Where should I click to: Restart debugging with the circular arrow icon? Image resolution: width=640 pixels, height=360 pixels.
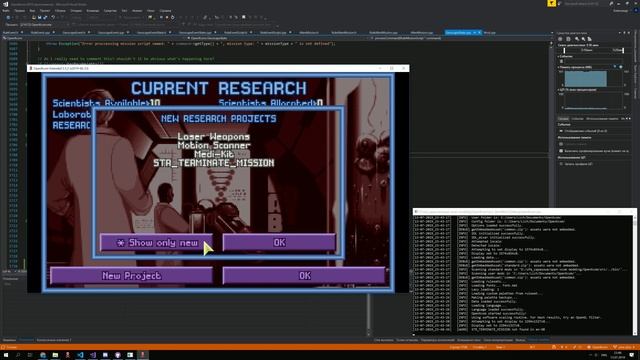173,18
